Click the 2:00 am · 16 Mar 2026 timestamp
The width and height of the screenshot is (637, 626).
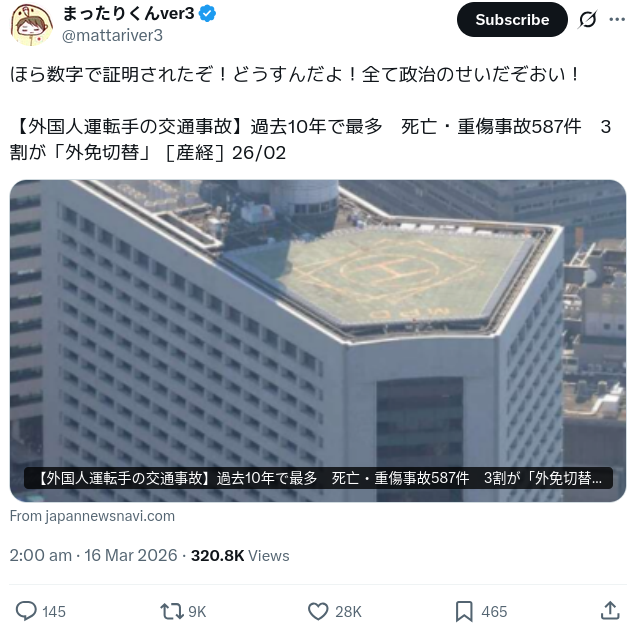pyautogui.click(x=93, y=555)
